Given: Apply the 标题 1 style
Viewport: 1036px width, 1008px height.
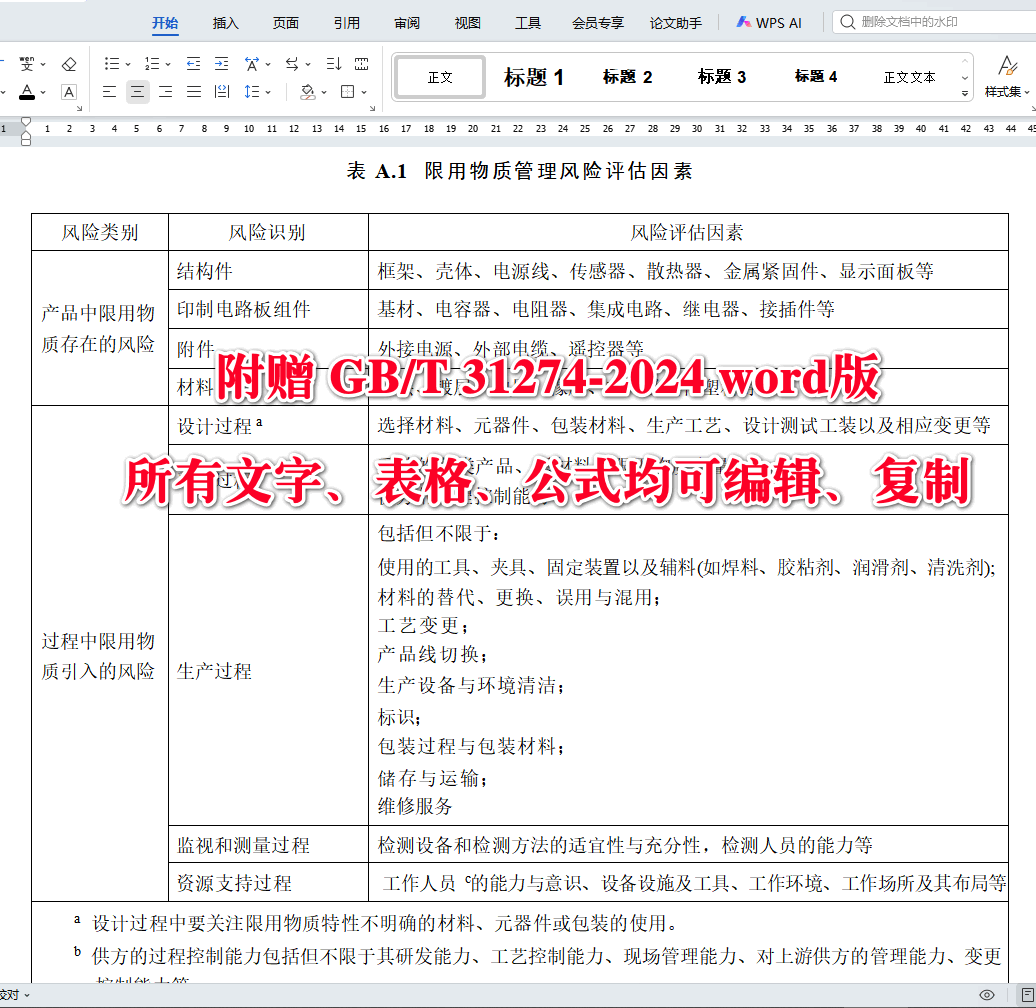Looking at the screenshot, I should click(x=534, y=77).
